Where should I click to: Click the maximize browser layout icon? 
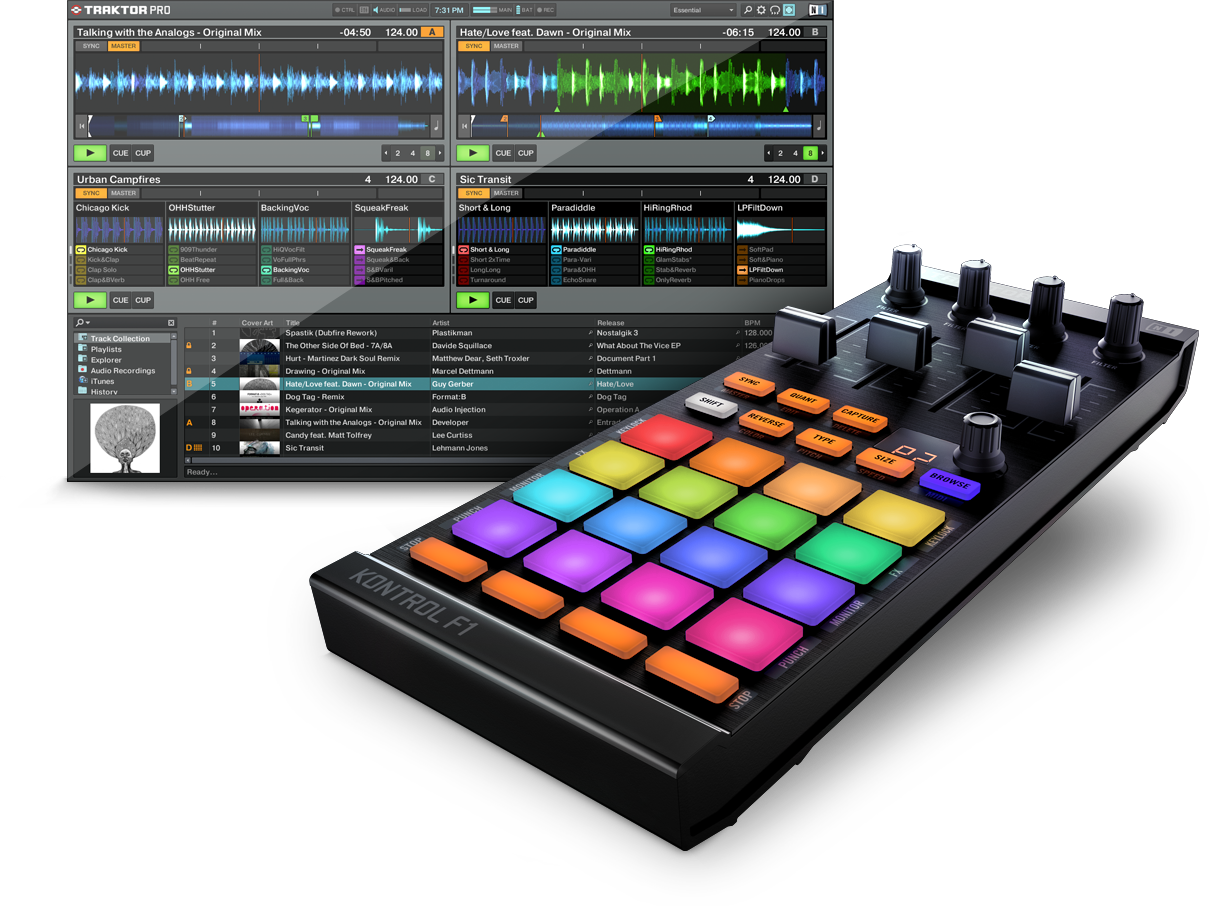pyautogui.click(x=789, y=10)
